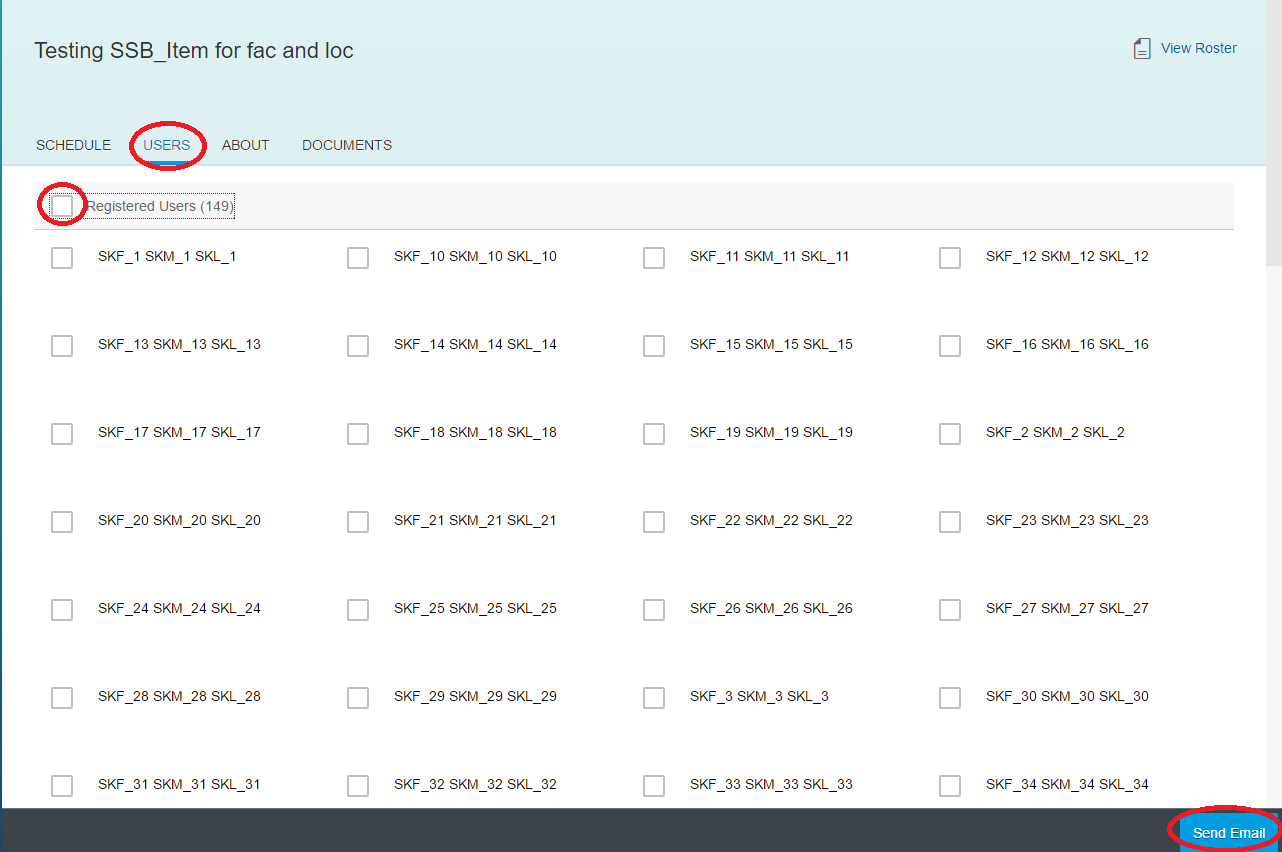The width and height of the screenshot is (1282, 852).
Task: Check the SKF_17 SKM_17 SKL_17 box
Action: pyautogui.click(x=62, y=434)
